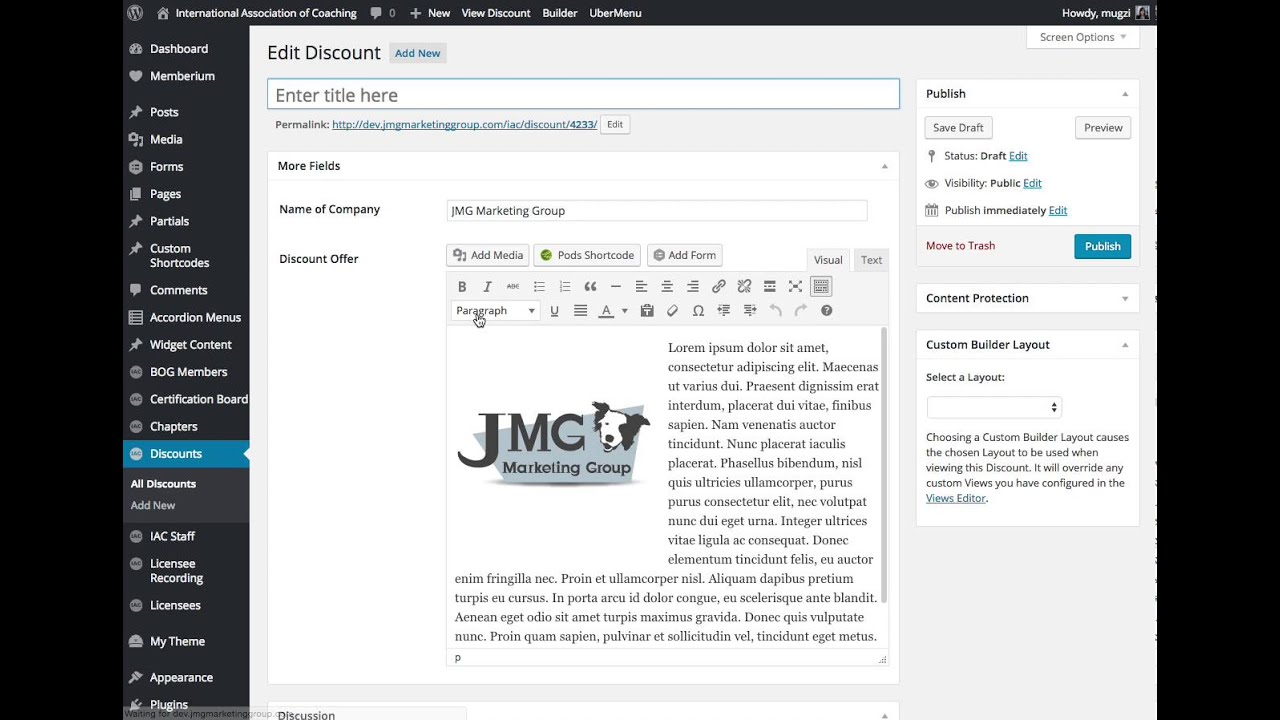Apply strikethrough formatting
This screenshot has height=720, width=1280.
click(513, 287)
